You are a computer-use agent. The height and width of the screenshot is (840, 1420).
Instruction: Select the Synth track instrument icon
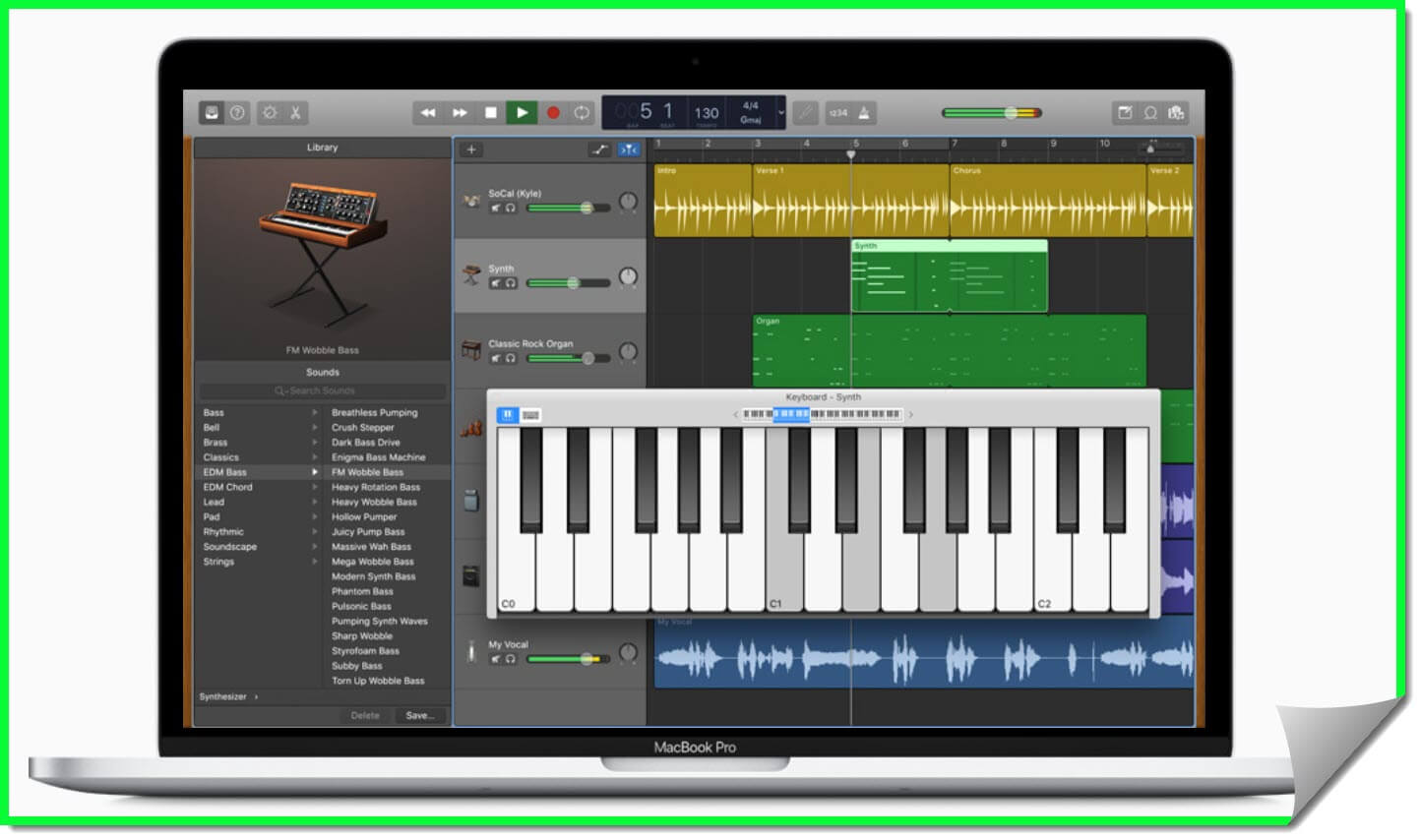[x=471, y=273]
